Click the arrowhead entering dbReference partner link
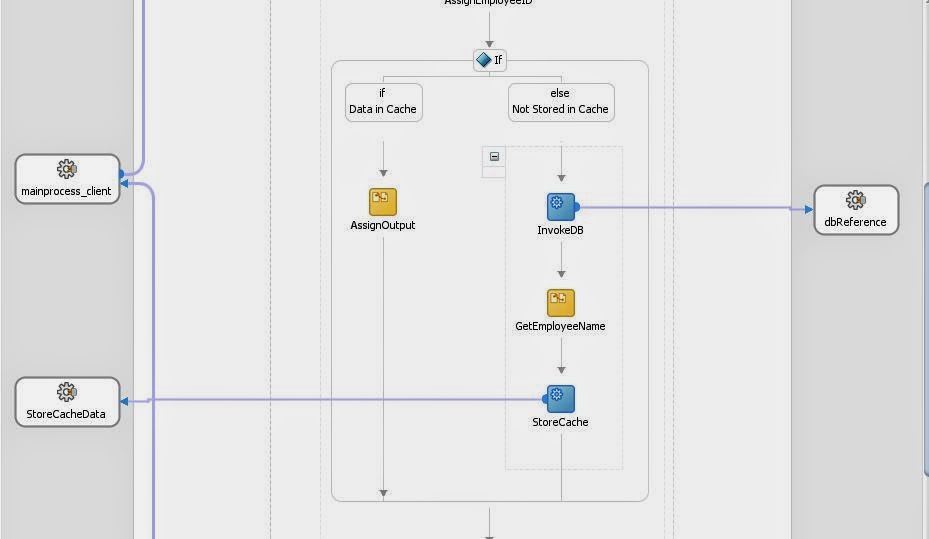929x539 pixels. [x=809, y=209]
